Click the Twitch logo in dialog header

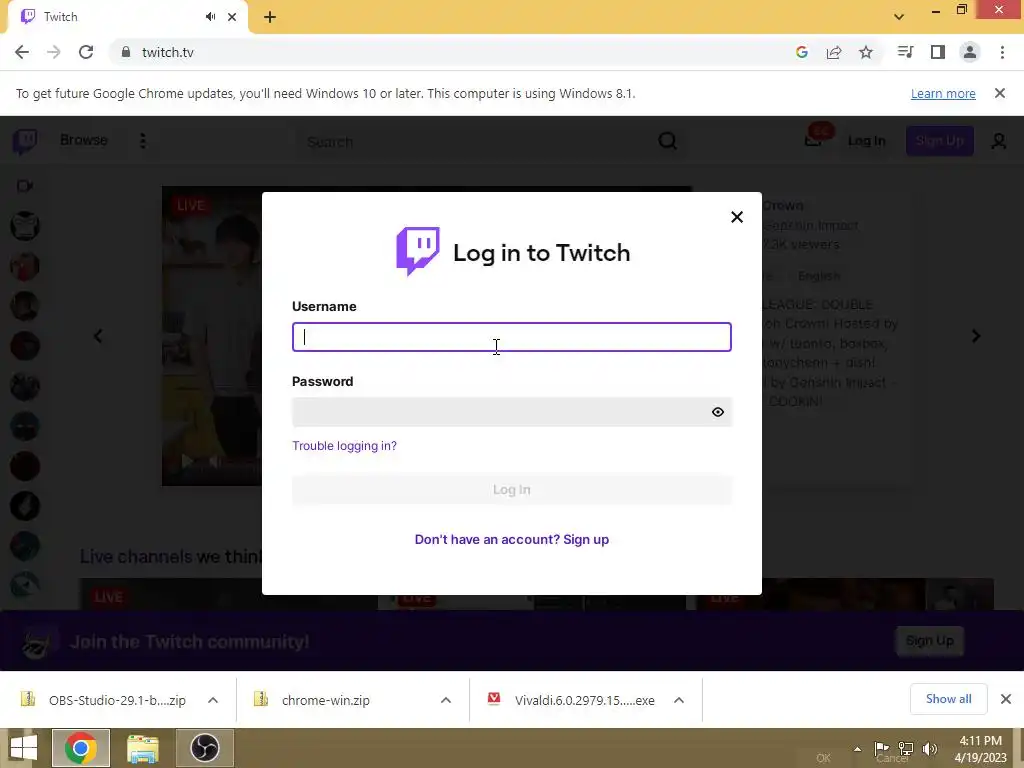click(x=418, y=251)
